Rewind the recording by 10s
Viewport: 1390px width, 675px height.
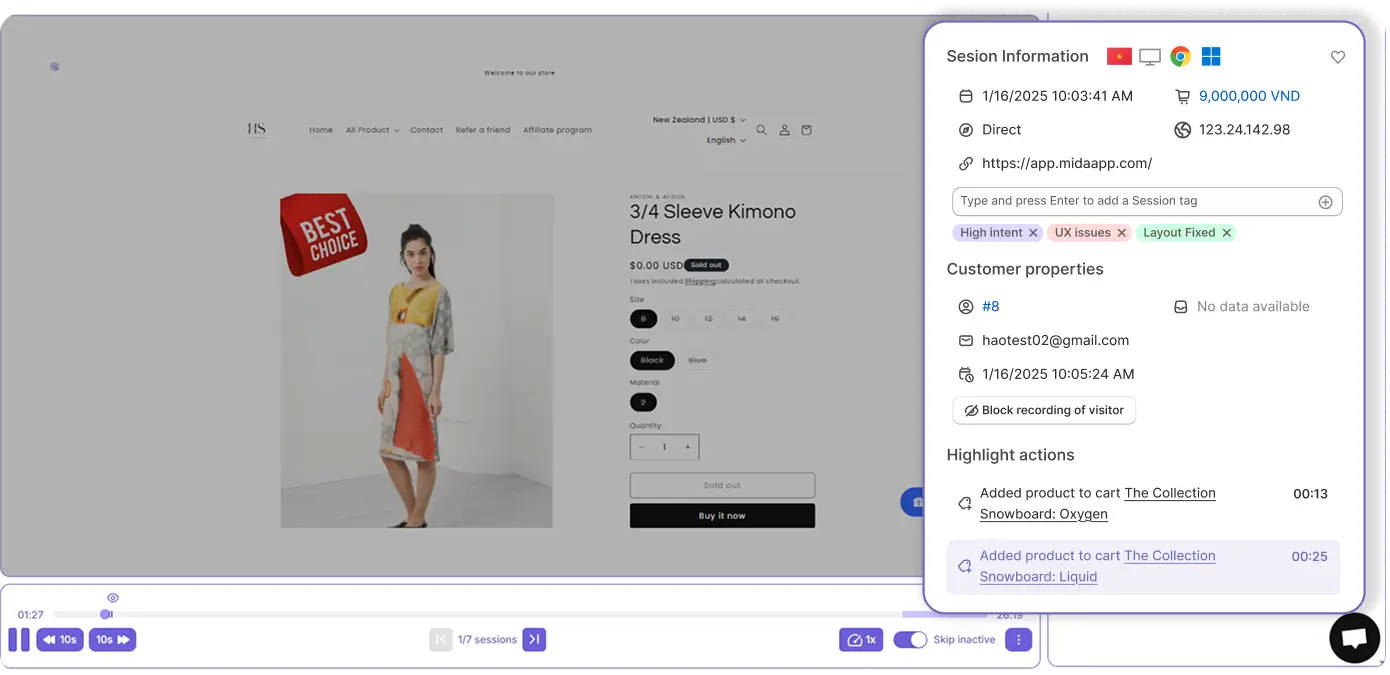click(60, 640)
